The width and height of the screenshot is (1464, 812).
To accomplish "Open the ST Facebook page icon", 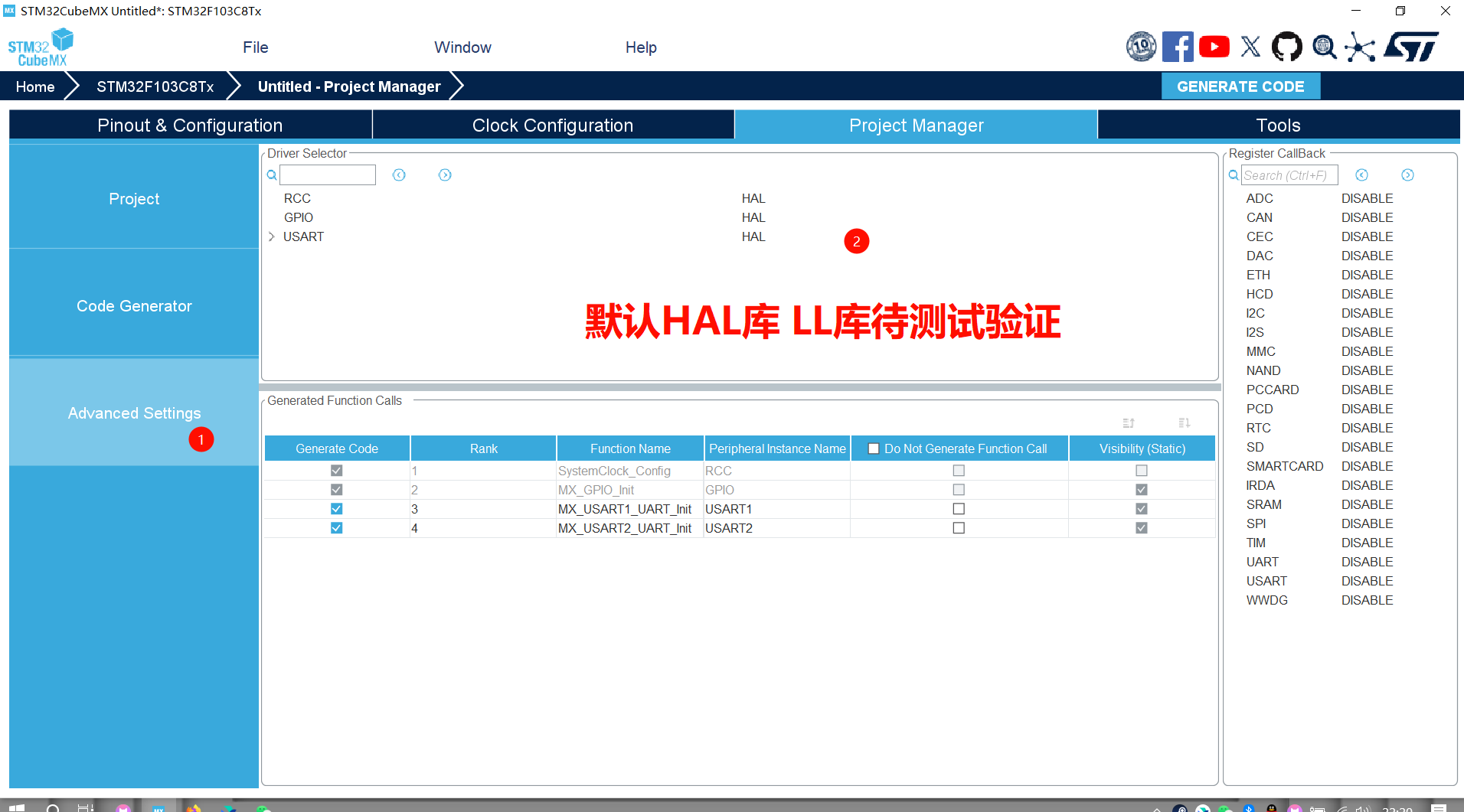I will click(1178, 47).
